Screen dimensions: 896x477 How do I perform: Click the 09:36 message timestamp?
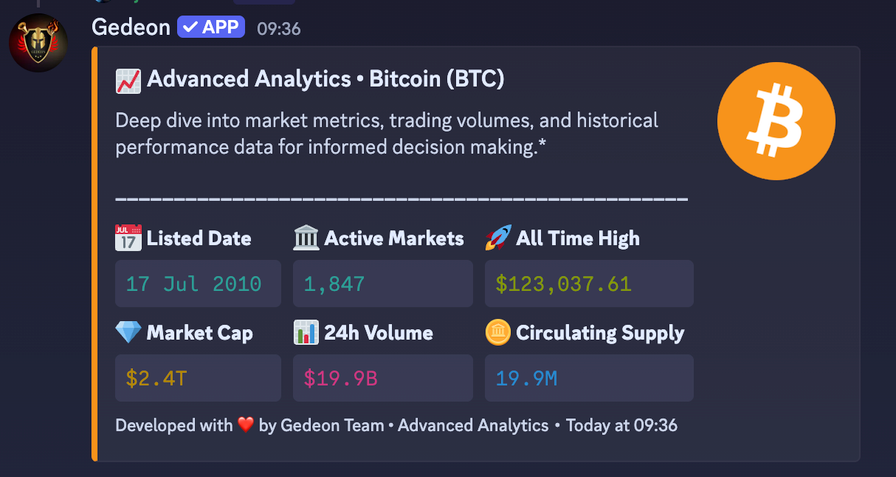click(279, 29)
